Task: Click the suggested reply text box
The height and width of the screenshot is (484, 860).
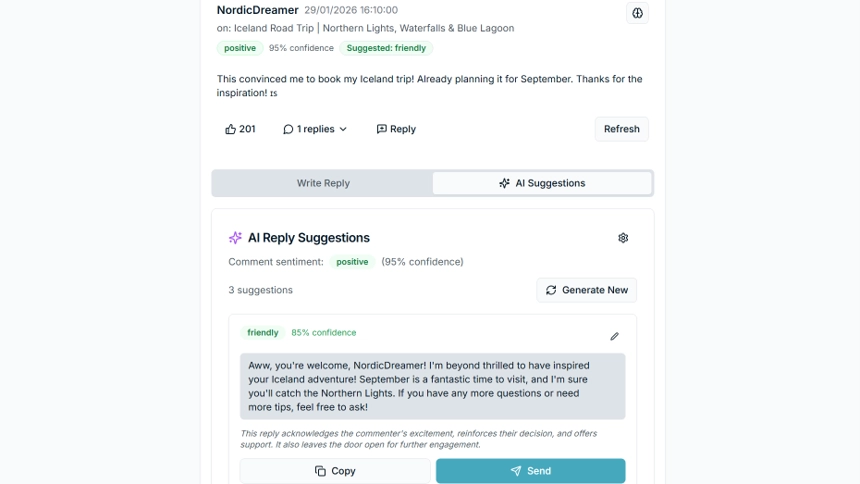Action: coord(432,385)
